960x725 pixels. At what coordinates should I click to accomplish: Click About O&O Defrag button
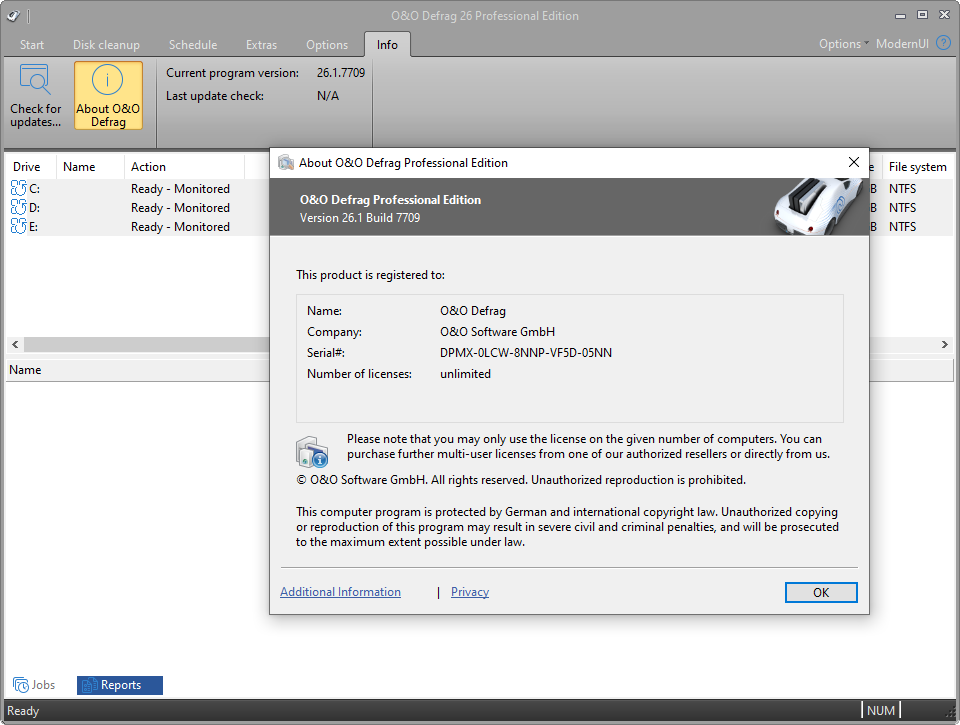108,96
